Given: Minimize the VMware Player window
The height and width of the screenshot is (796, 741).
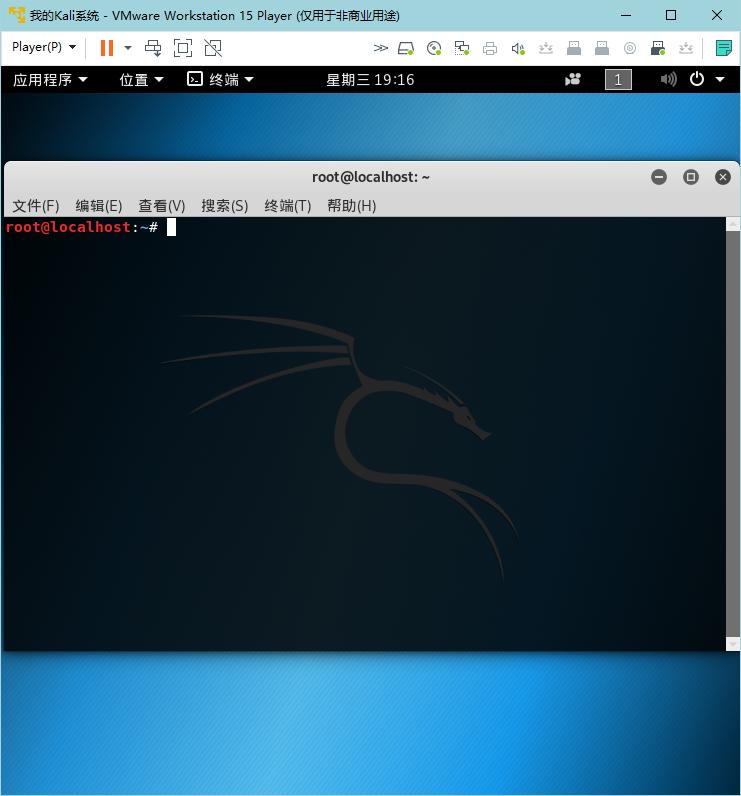Looking at the screenshot, I should click(626, 15).
